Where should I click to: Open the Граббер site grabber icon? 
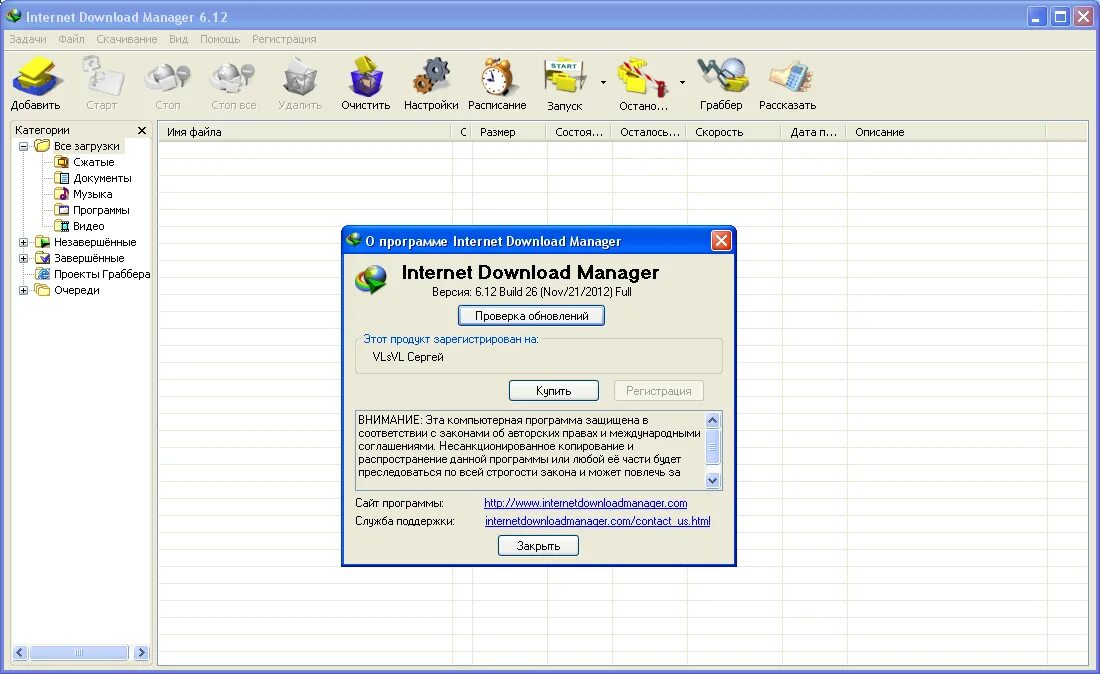[722, 76]
